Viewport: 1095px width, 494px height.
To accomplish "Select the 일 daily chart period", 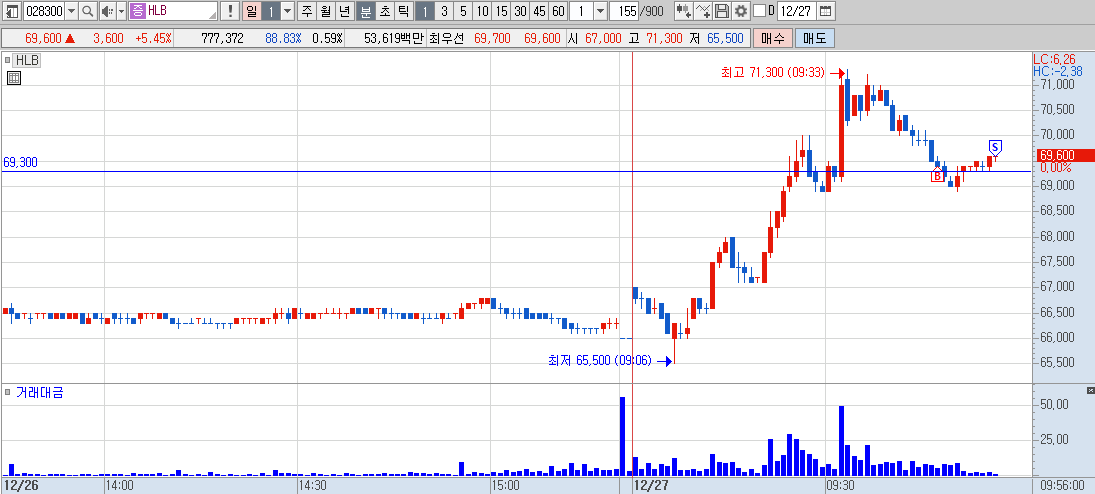I will tap(251, 10).
